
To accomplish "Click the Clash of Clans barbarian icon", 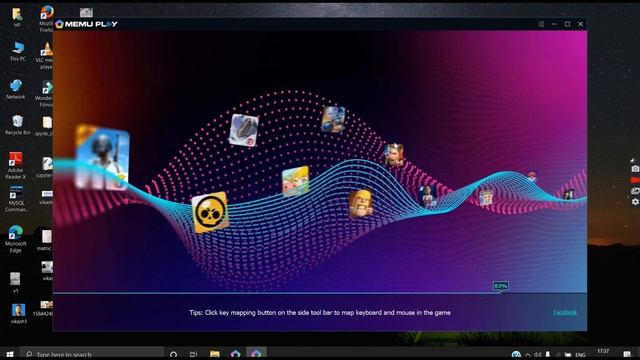I will [360, 203].
